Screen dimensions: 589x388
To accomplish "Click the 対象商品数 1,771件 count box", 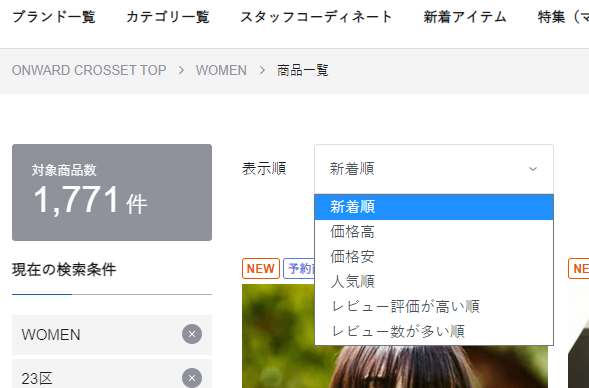I will tap(112, 192).
